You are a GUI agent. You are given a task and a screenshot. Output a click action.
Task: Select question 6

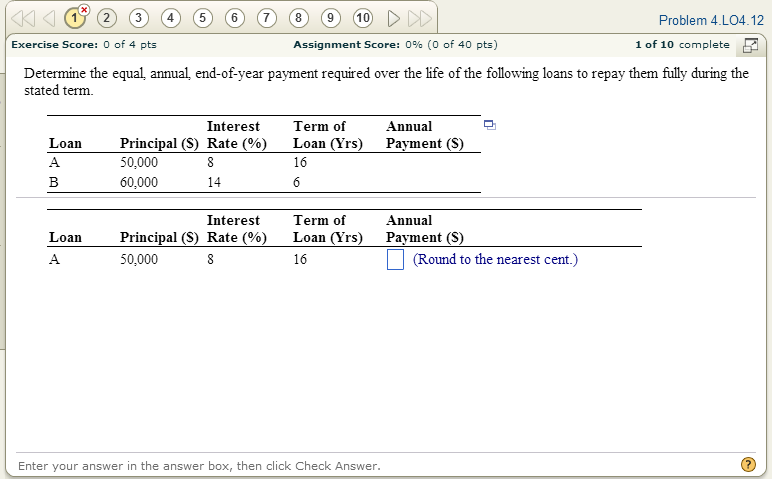click(234, 18)
